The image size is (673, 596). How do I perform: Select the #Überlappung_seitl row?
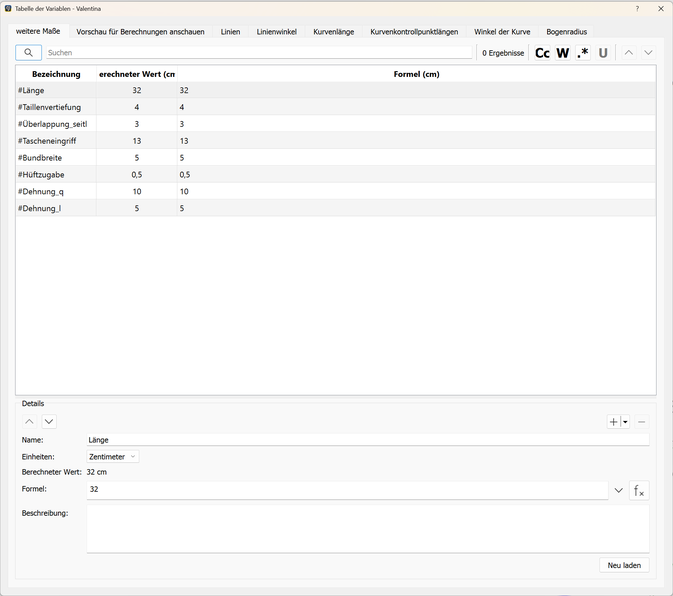click(x=336, y=124)
